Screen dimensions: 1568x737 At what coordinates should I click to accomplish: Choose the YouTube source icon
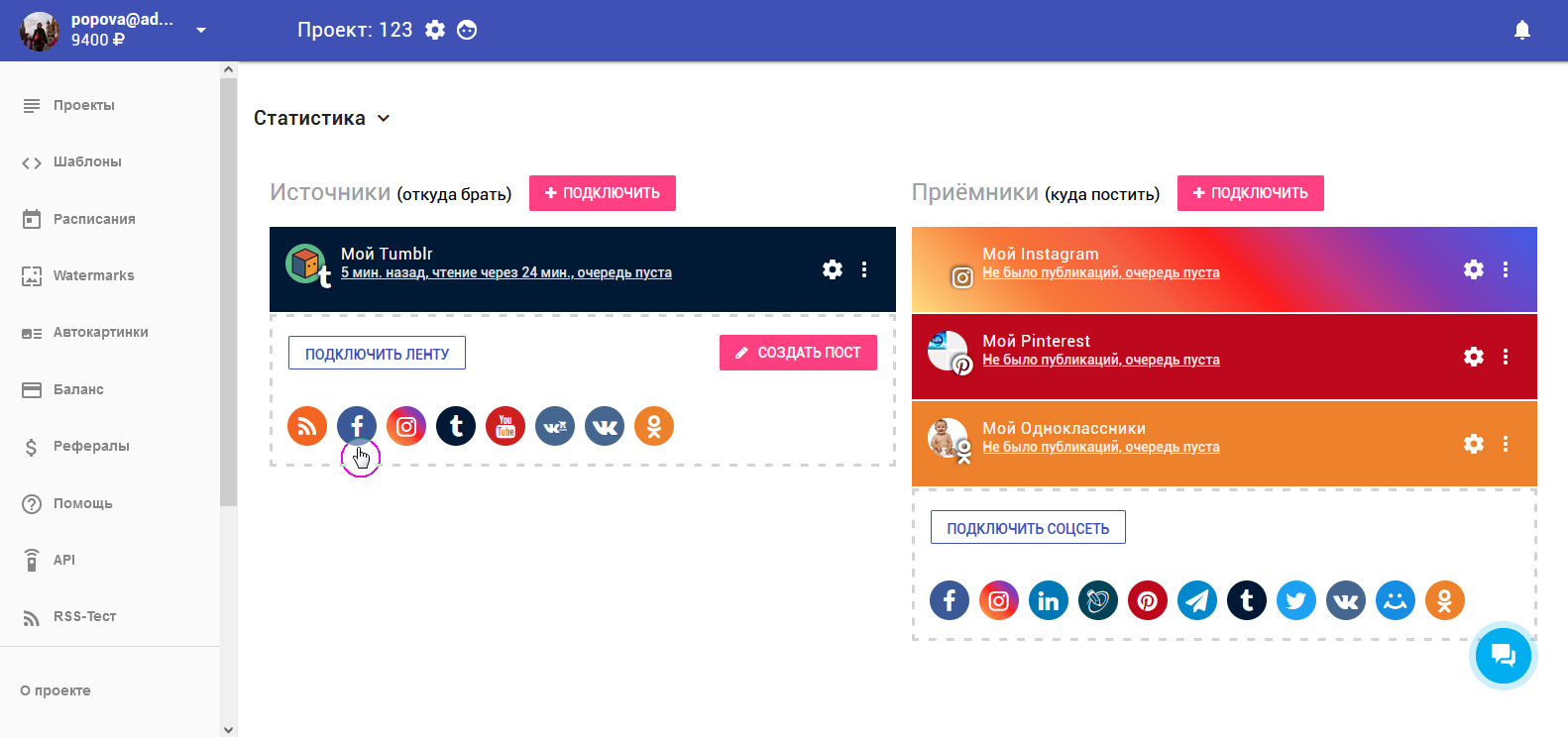point(505,427)
